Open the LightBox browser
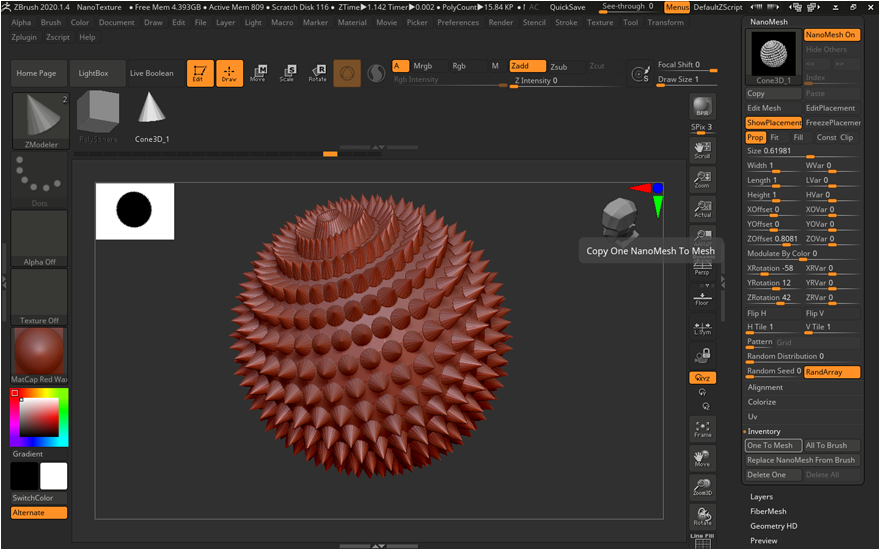This screenshot has height=550, width=880. click(95, 73)
